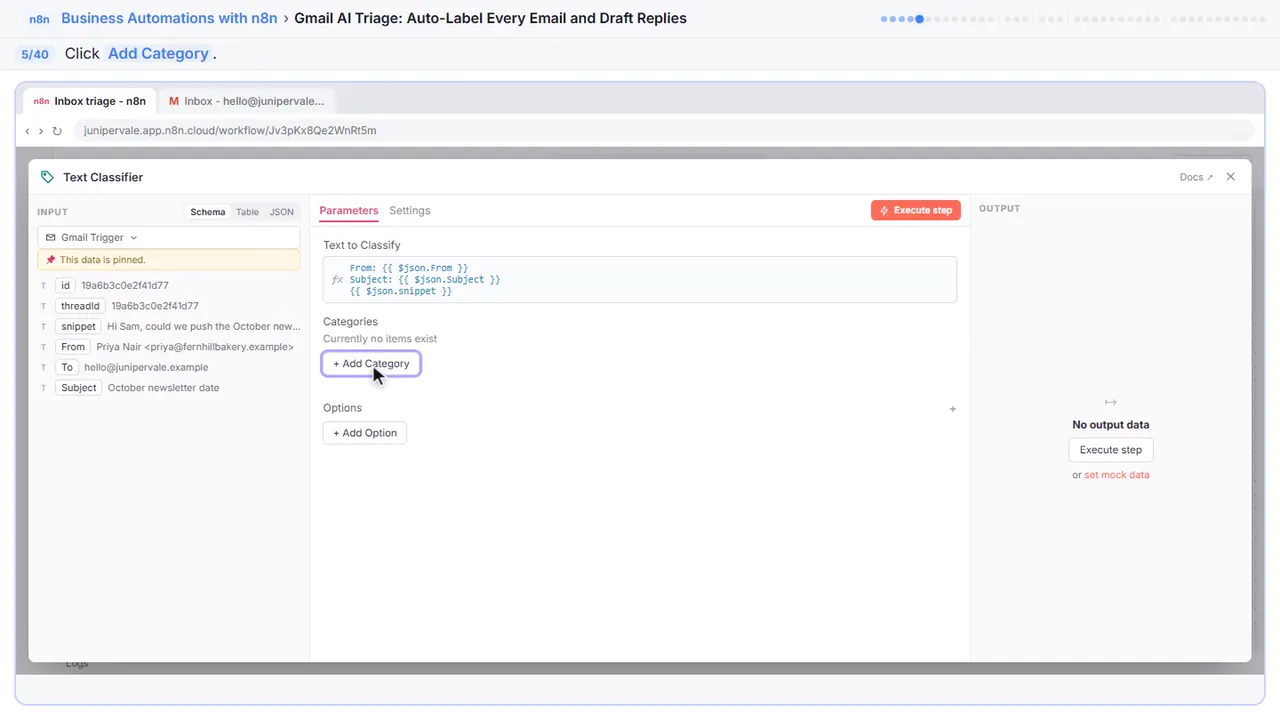Image resolution: width=1280 pixels, height=720 pixels.
Task: Select the snippet schema field
Action: [79, 327]
